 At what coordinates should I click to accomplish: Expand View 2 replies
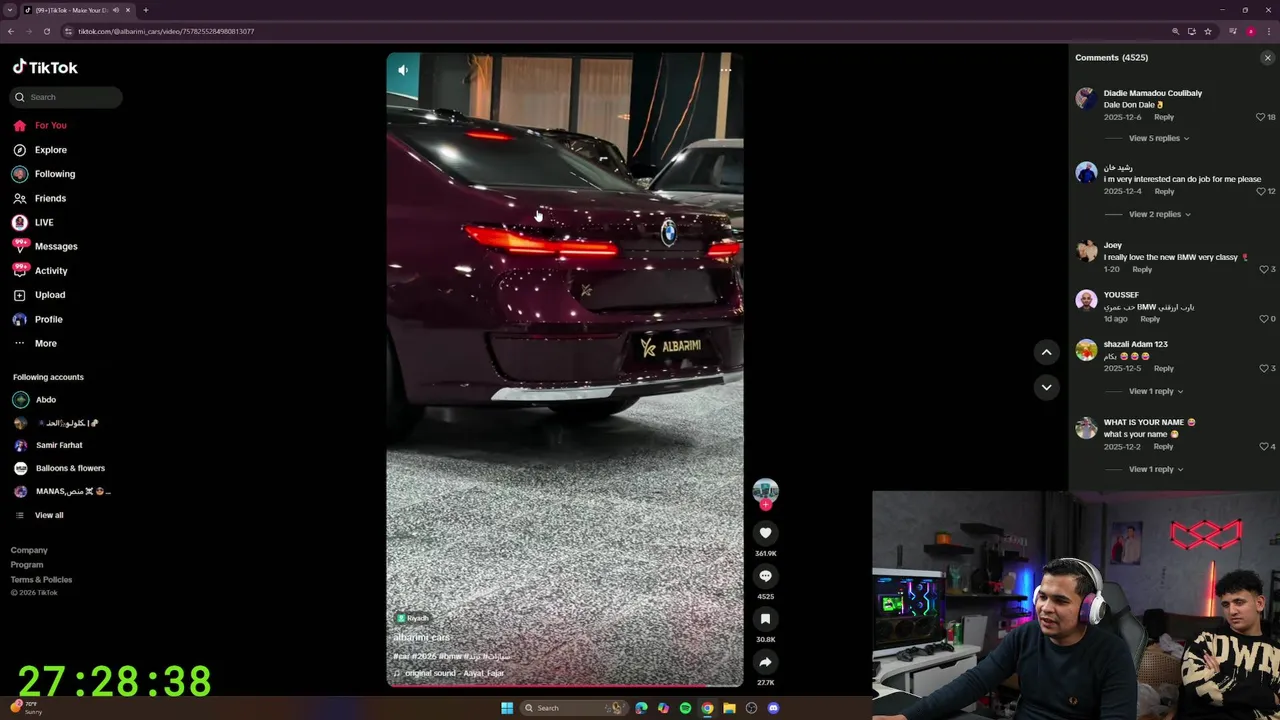tap(1159, 214)
